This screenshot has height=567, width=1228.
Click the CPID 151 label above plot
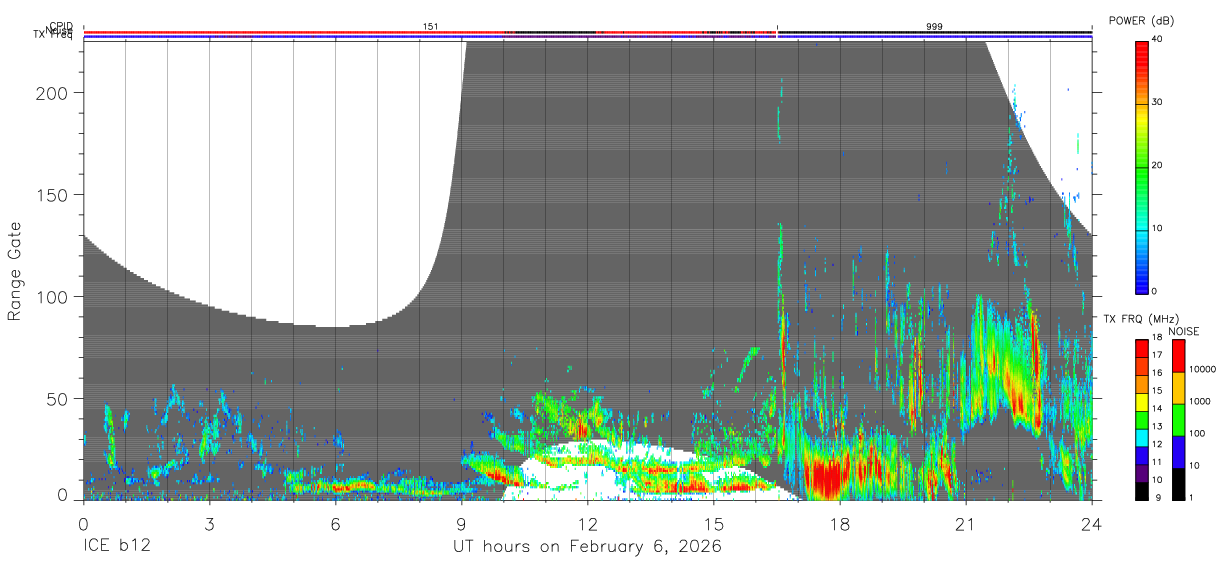pyautogui.click(x=431, y=27)
